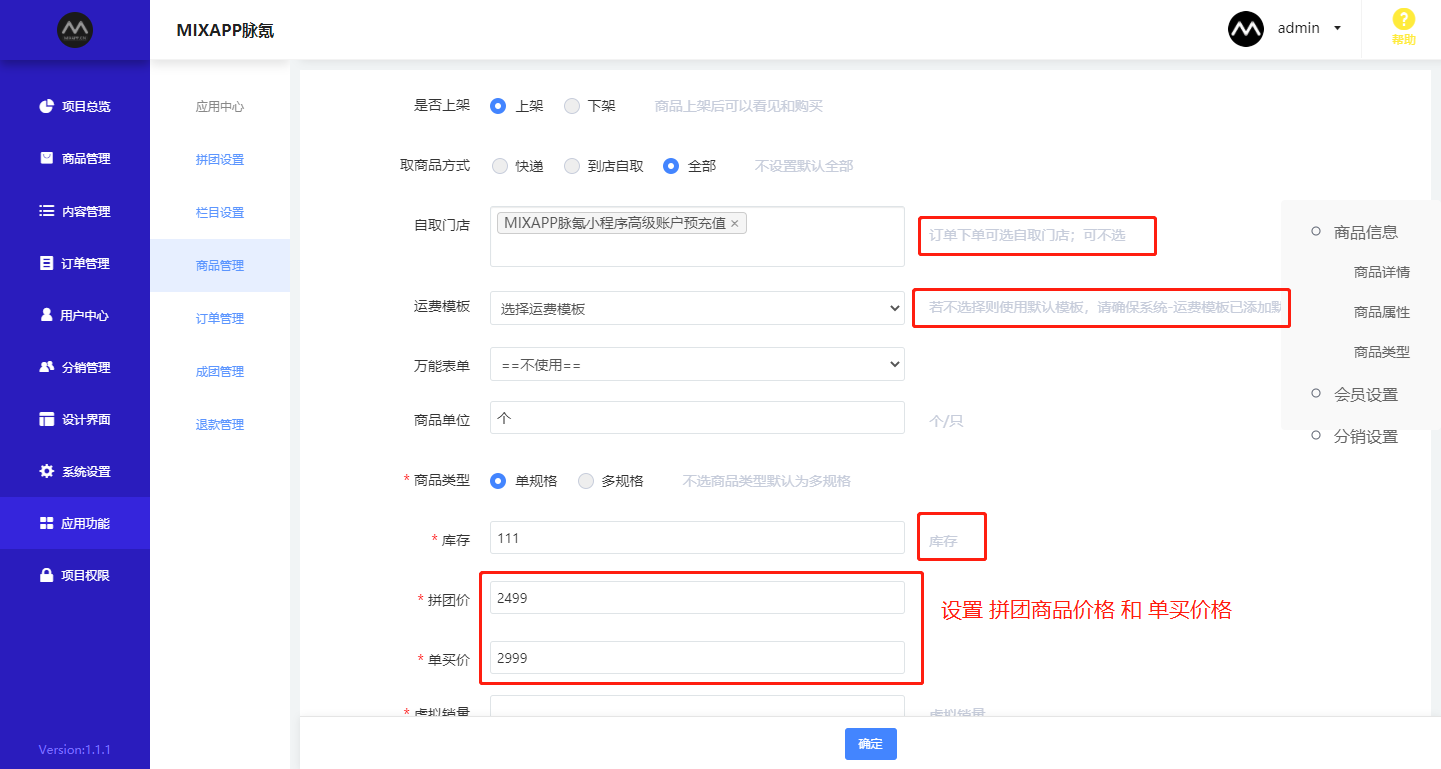Image resolution: width=1441 pixels, height=769 pixels.
Task: Open 设计界面 in main sidebar
Action: pyautogui.click(x=75, y=419)
